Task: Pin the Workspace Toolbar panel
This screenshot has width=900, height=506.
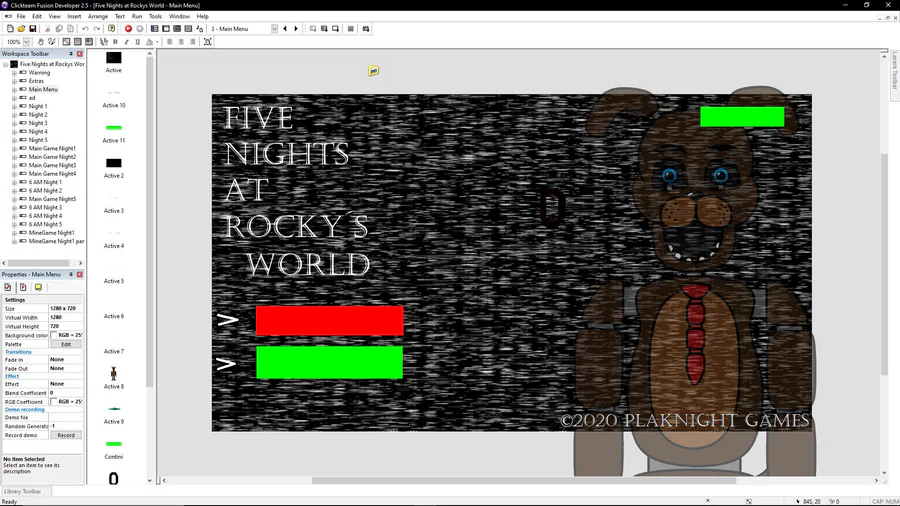Action: click(x=71, y=53)
